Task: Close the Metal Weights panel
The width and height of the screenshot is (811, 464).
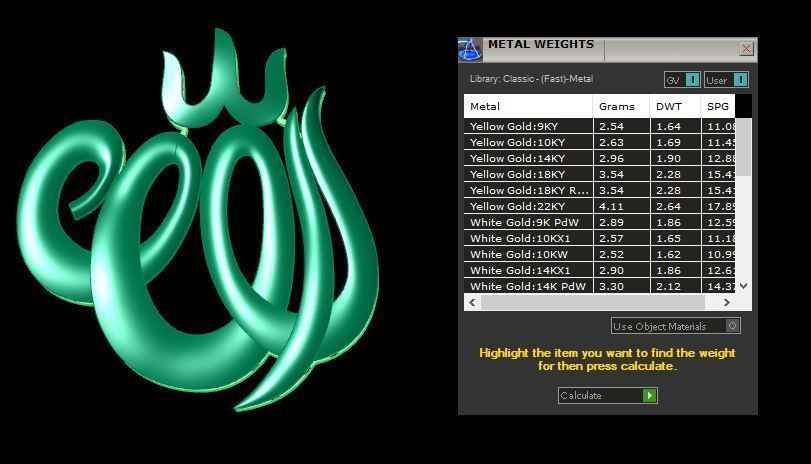Action: [746, 49]
